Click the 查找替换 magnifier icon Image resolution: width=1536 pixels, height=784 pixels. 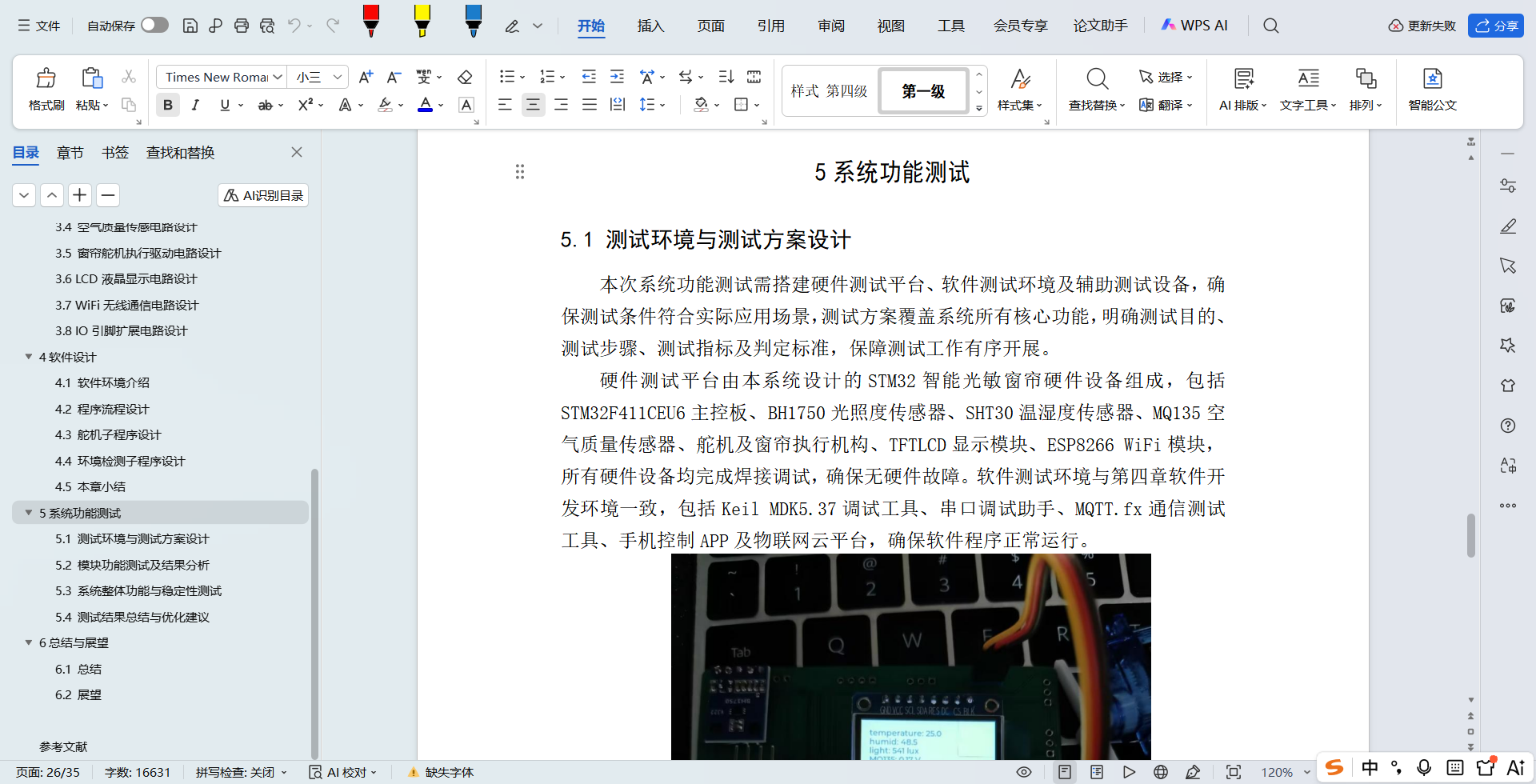[x=1097, y=78]
